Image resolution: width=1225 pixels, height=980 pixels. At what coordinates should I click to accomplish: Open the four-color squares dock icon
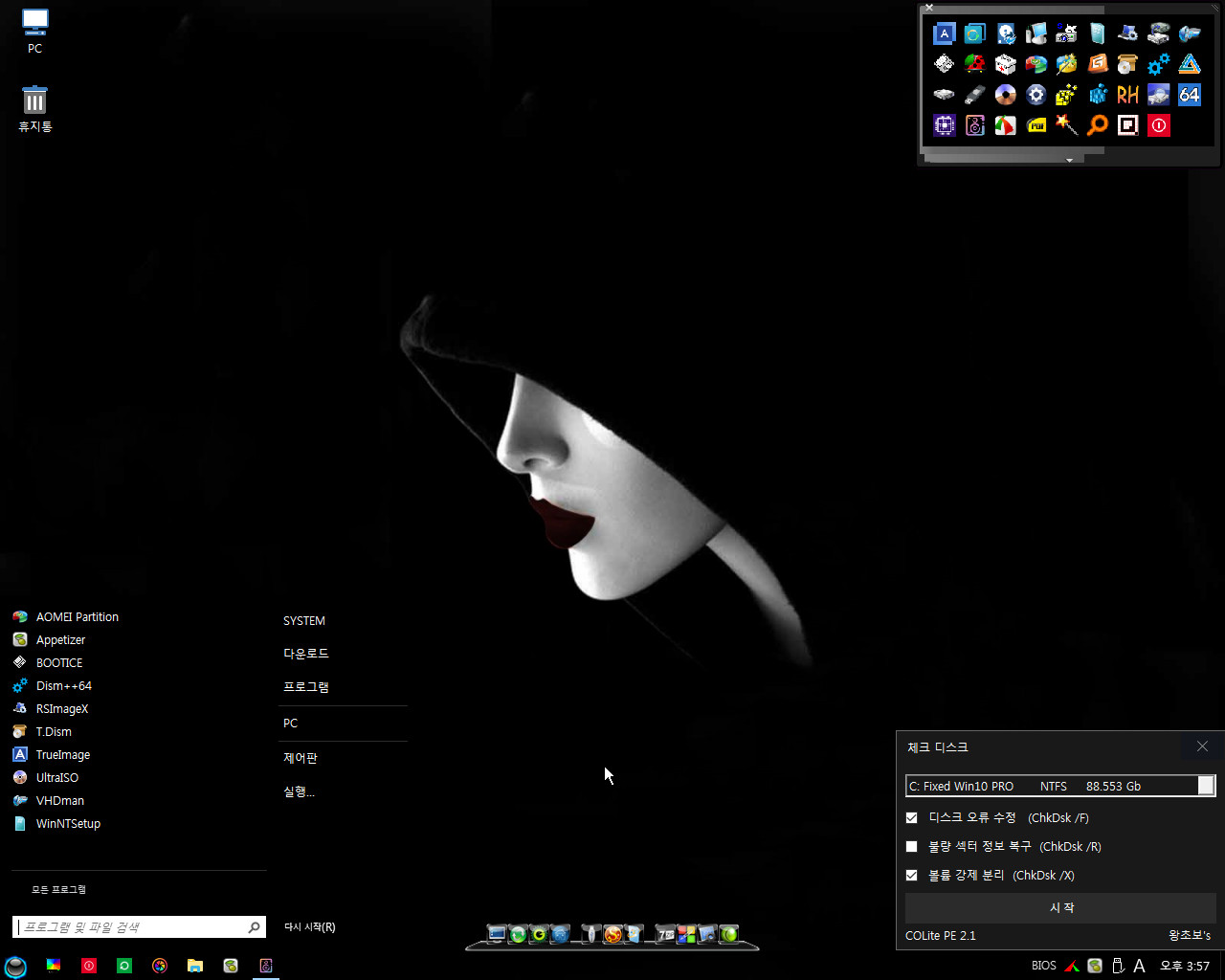(x=686, y=934)
